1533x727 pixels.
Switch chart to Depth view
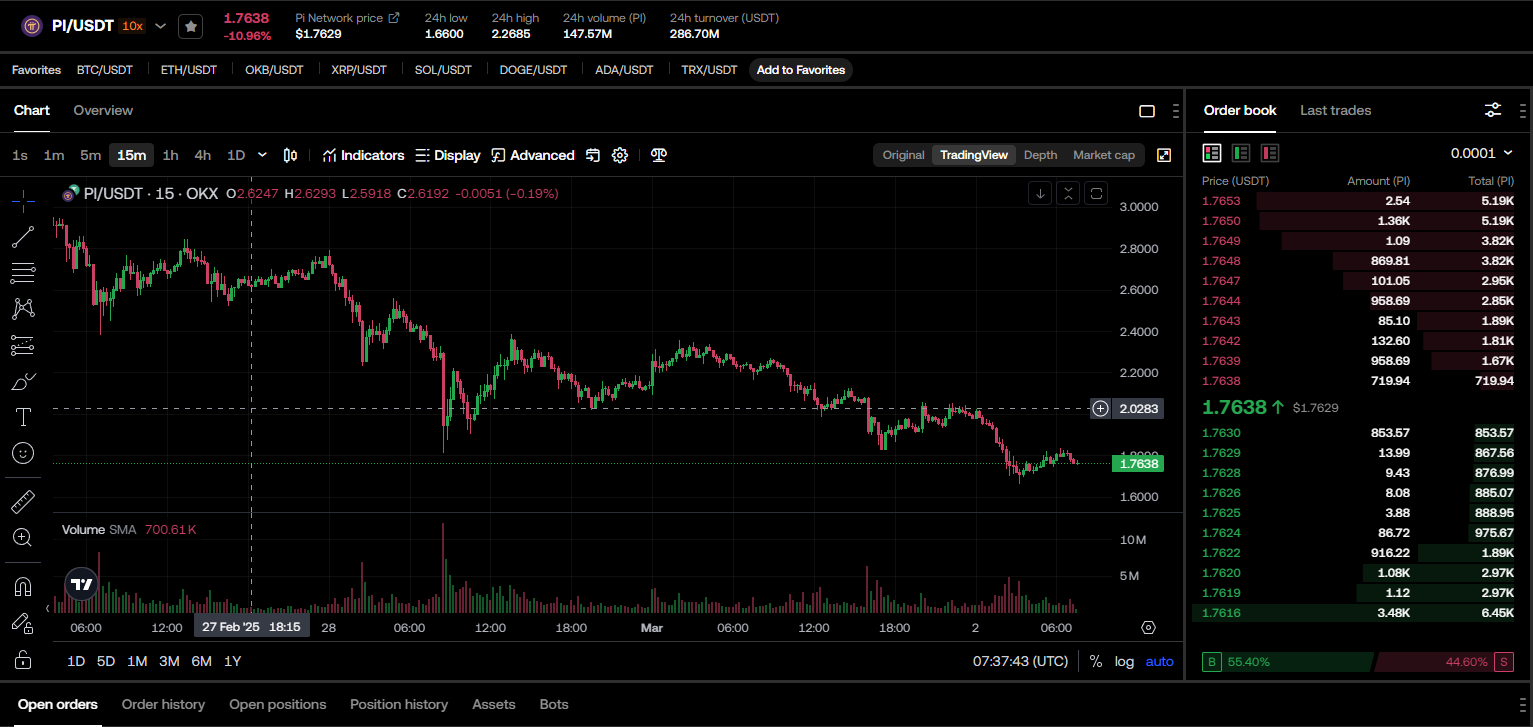pyautogui.click(x=1040, y=155)
